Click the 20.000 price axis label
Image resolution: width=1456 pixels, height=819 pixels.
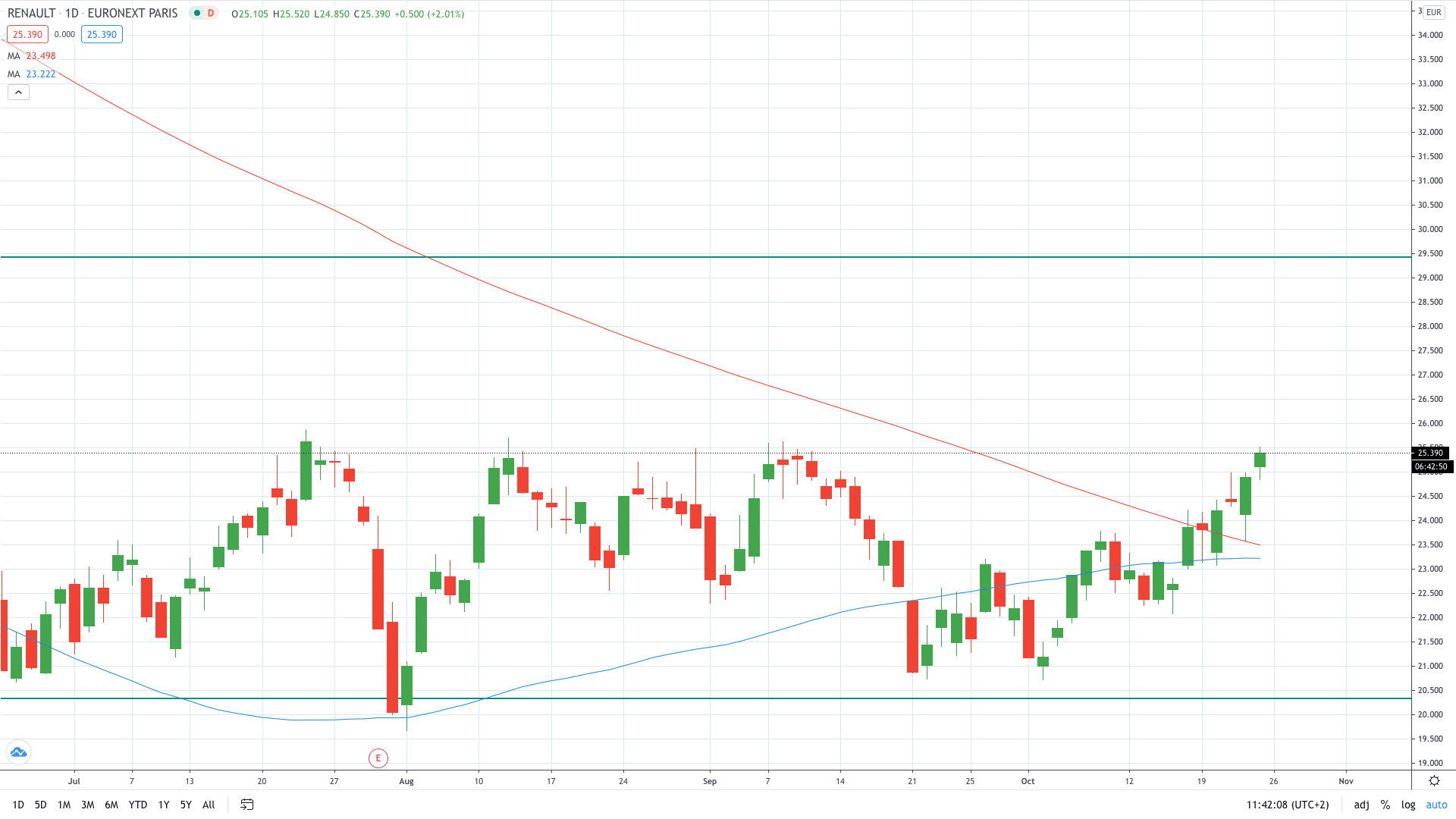pyautogui.click(x=1430, y=714)
